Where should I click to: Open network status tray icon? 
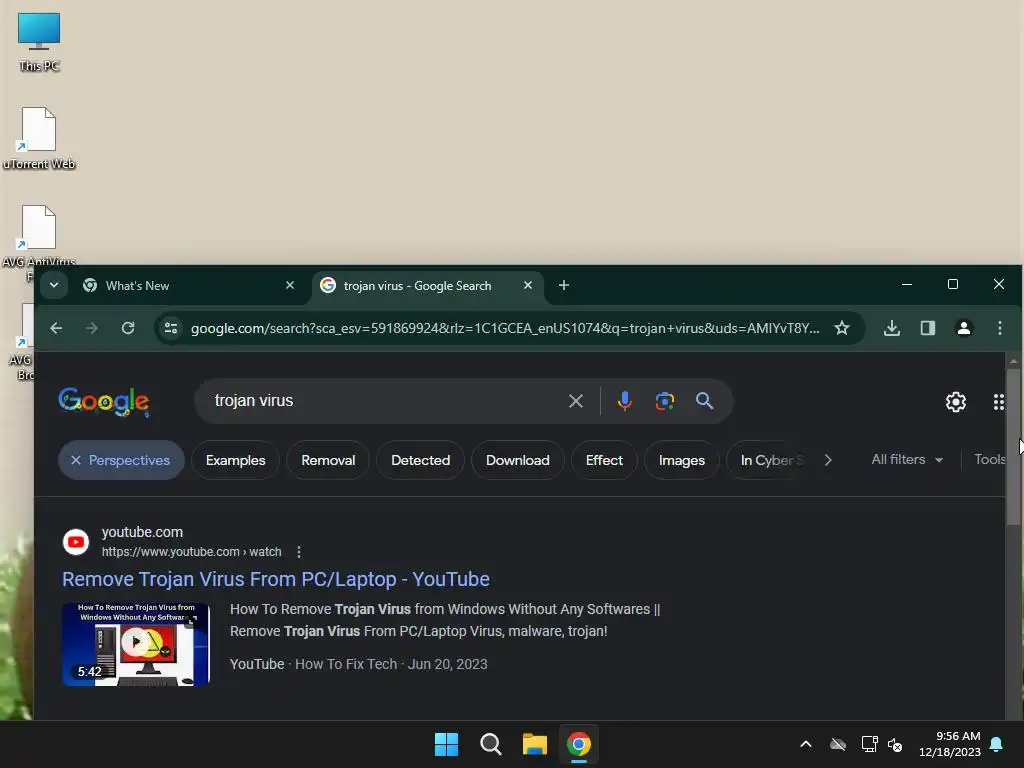point(869,744)
